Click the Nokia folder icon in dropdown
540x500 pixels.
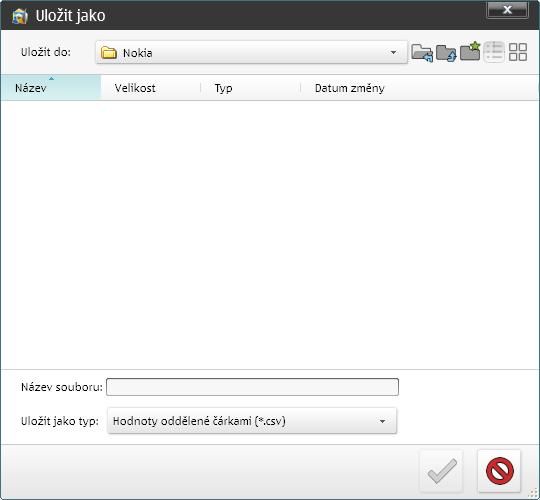click(109, 53)
